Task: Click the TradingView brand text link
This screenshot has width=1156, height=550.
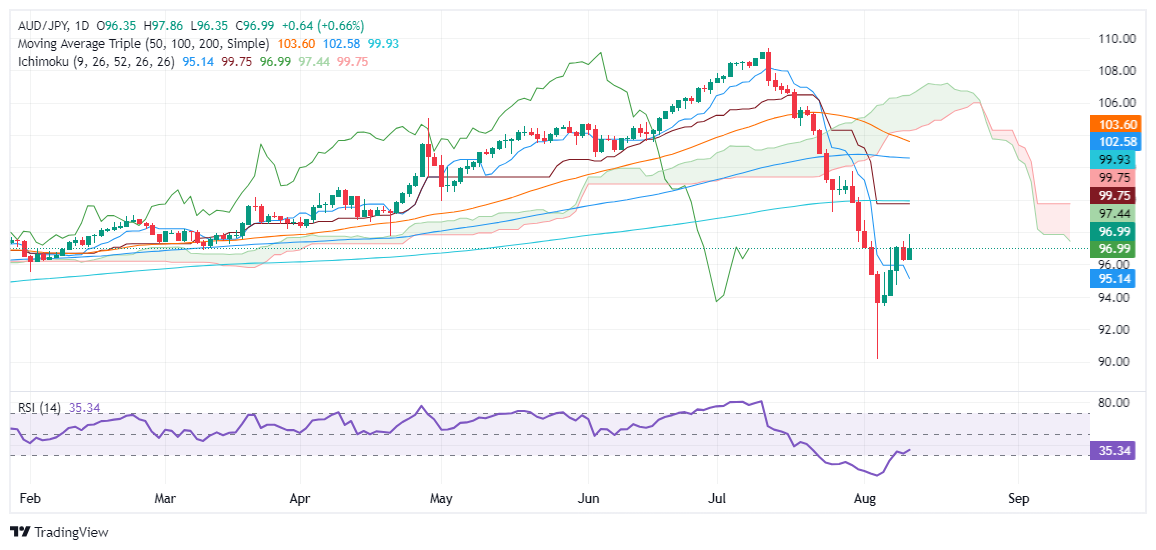Action: pyautogui.click(x=72, y=532)
